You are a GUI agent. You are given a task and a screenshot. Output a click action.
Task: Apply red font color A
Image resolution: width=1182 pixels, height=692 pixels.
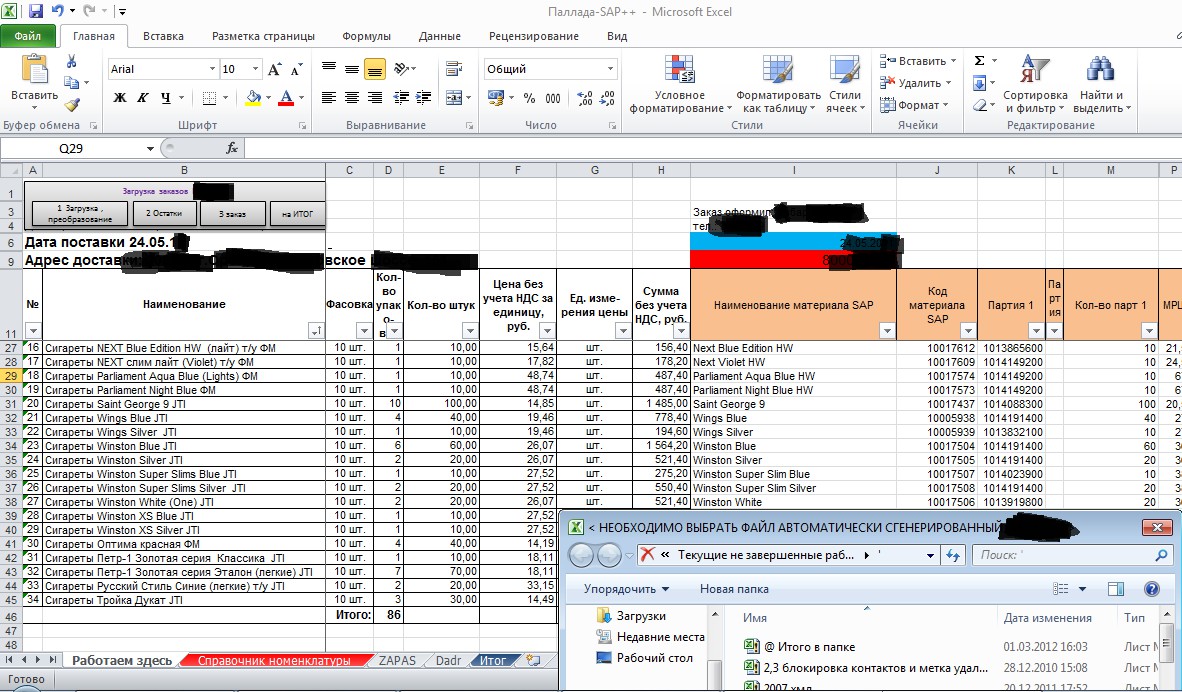286,98
